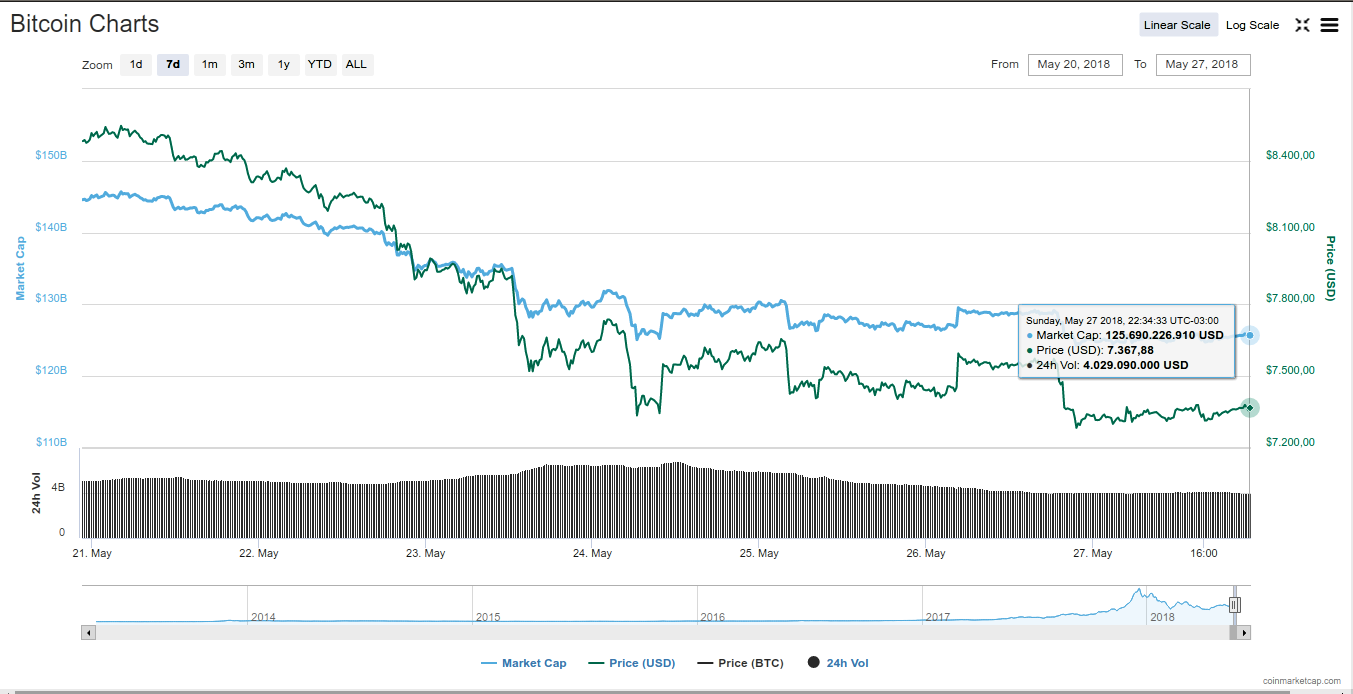Click the green price data point marker
1353x694 pixels.
point(1250,407)
